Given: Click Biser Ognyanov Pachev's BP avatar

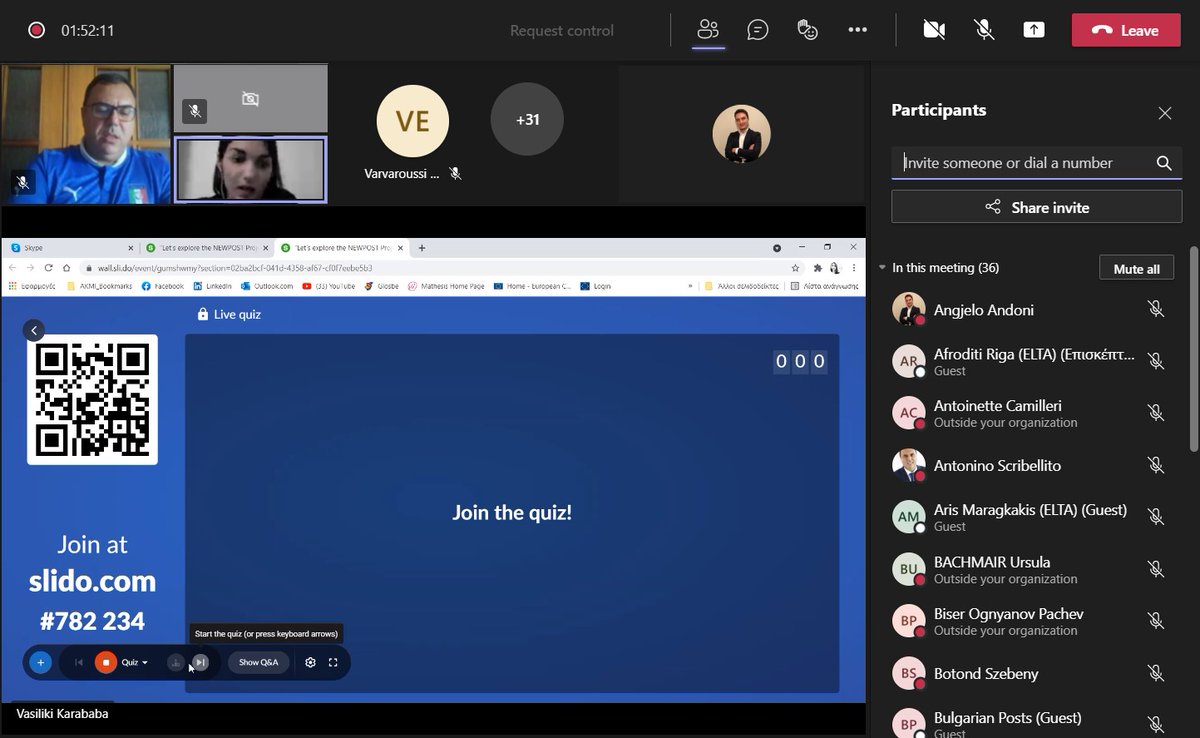Looking at the screenshot, I should tap(908, 621).
